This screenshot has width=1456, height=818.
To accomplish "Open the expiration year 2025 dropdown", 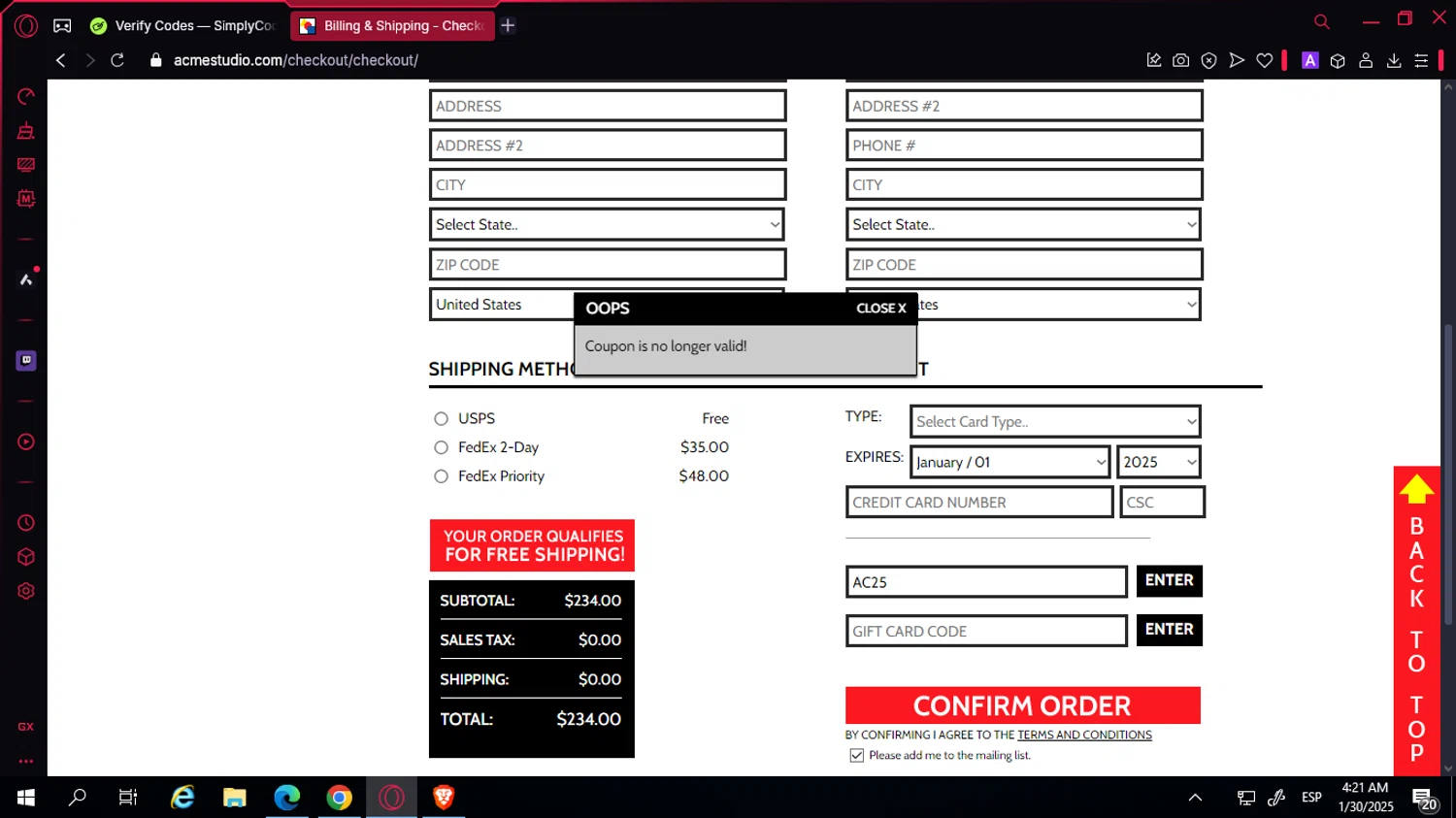I will pyautogui.click(x=1159, y=462).
